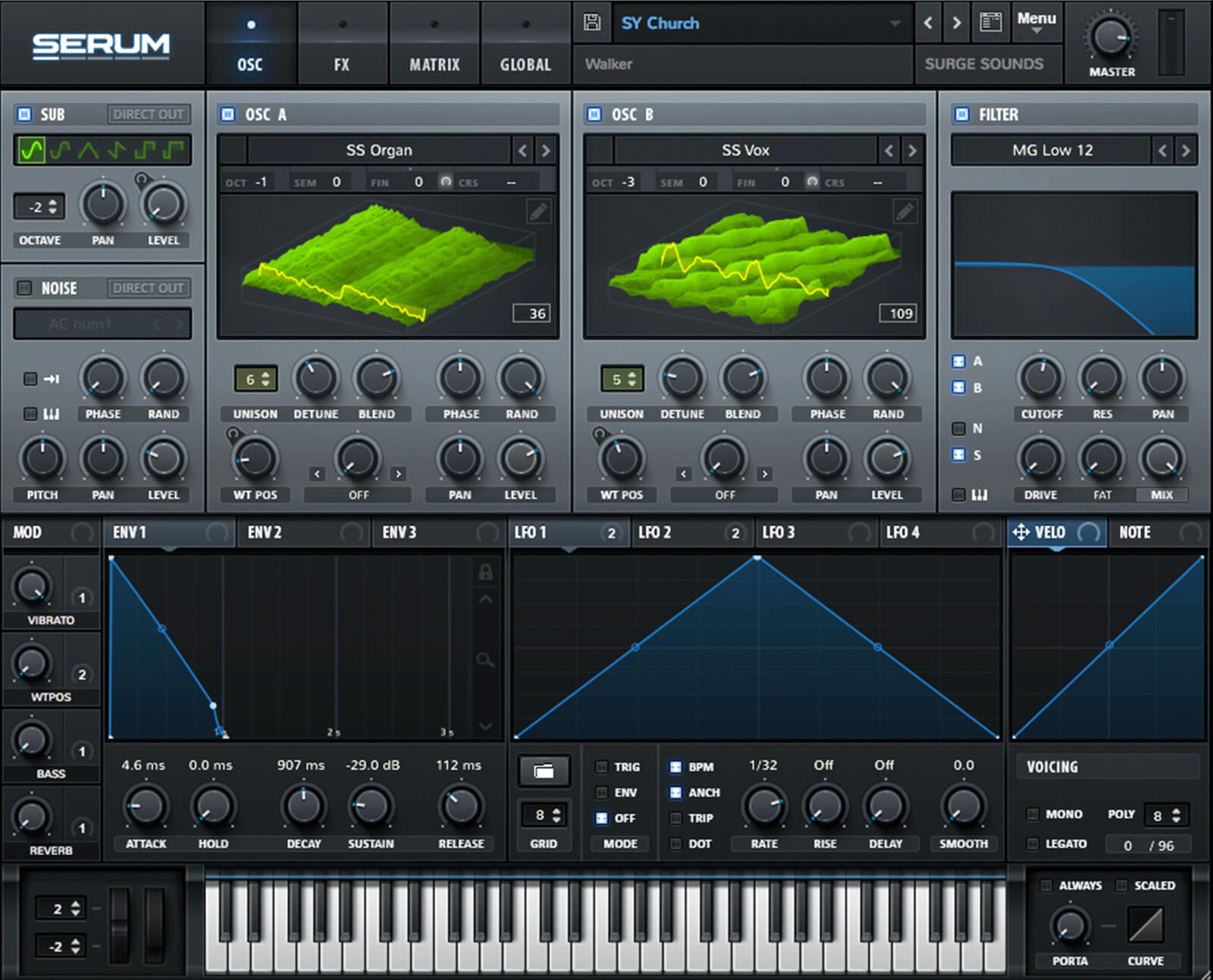Screen dimensions: 1213x980
Task: Adjust LFO GRID stepper value
Action: 544,815
